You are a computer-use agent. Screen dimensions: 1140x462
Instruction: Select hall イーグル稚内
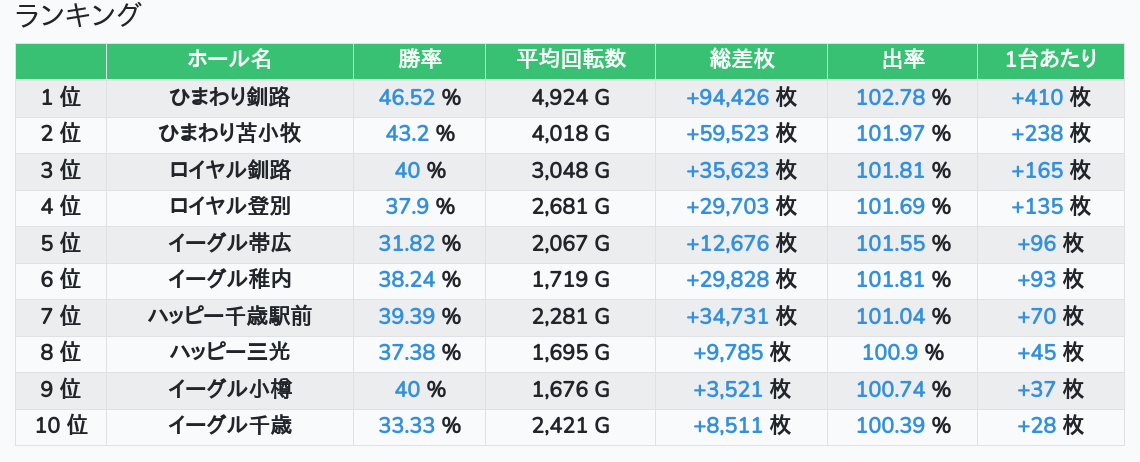pyautogui.click(x=230, y=280)
